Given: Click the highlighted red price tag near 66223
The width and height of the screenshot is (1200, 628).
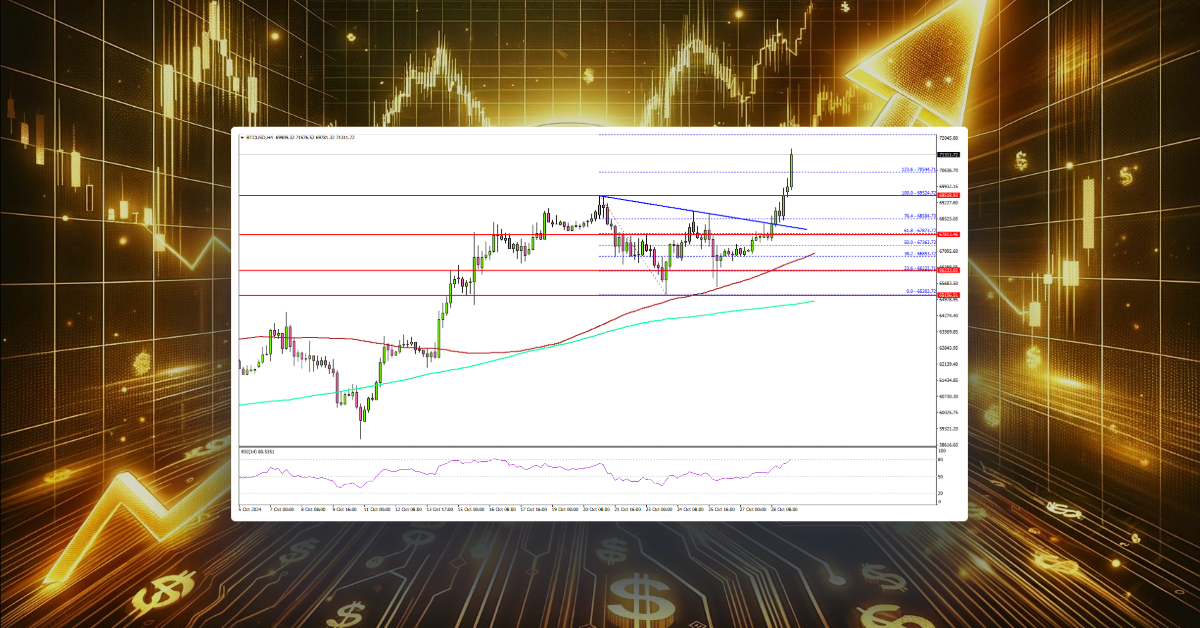Looking at the screenshot, I should point(950,270).
